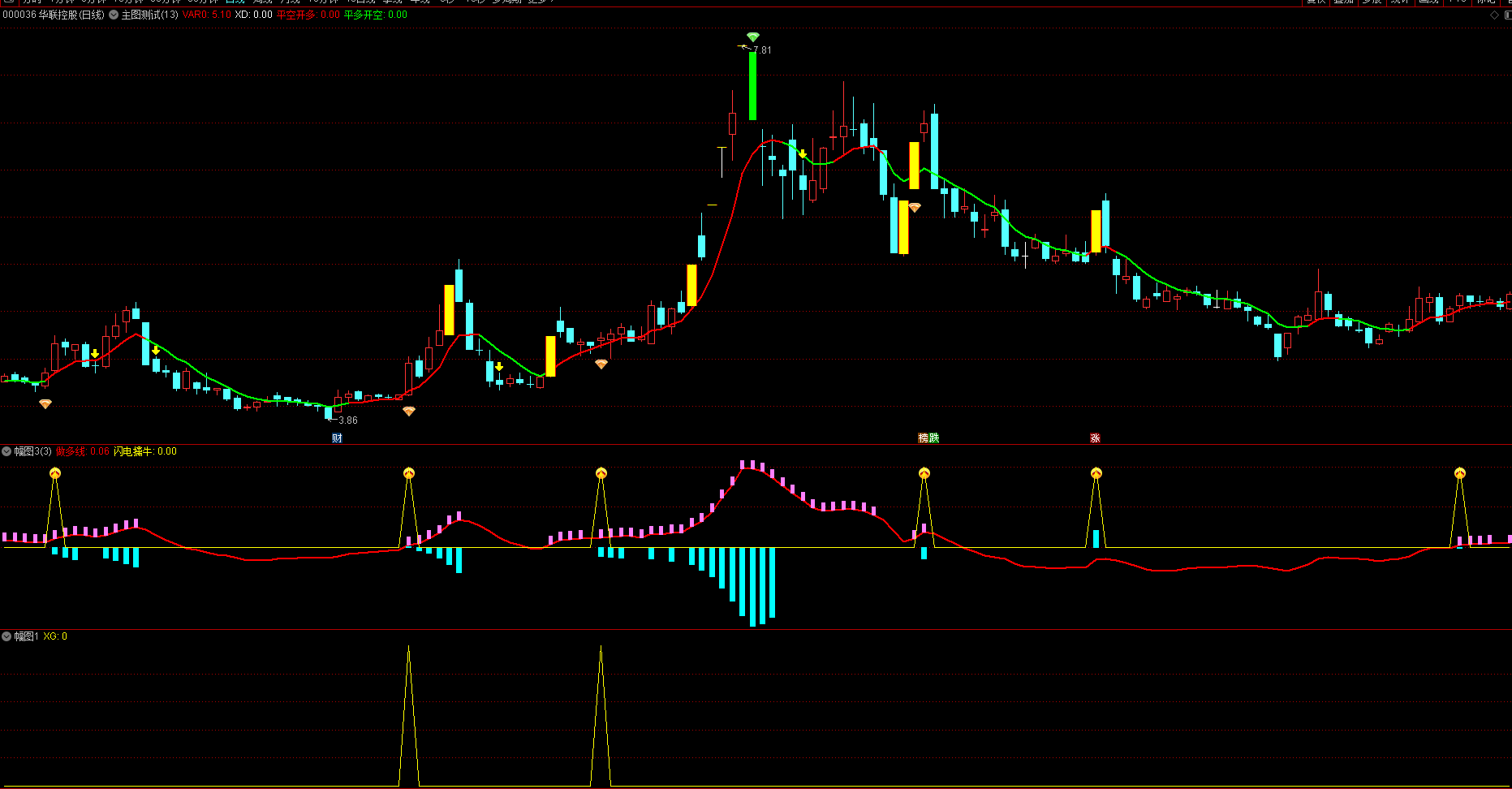Click the 榜跌 marker on the date axis
This screenshot has height=789, width=1512.
click(928, 438)
